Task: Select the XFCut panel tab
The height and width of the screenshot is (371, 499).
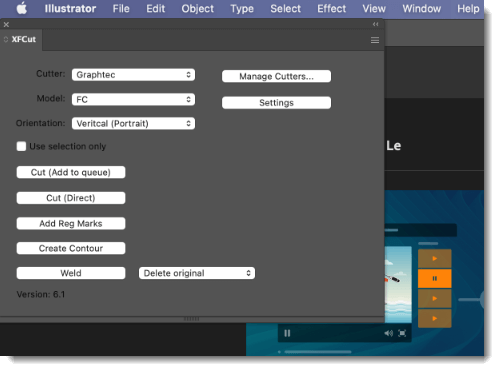Action: (x=21, y=39)
